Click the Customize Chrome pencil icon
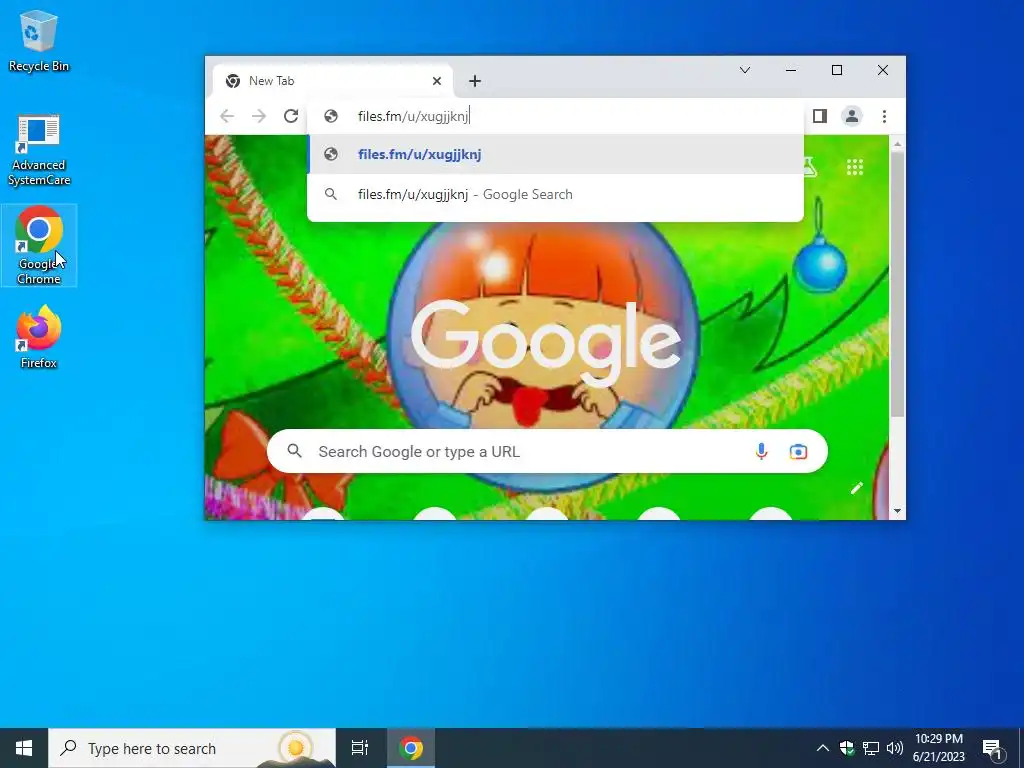 point(856,488)
